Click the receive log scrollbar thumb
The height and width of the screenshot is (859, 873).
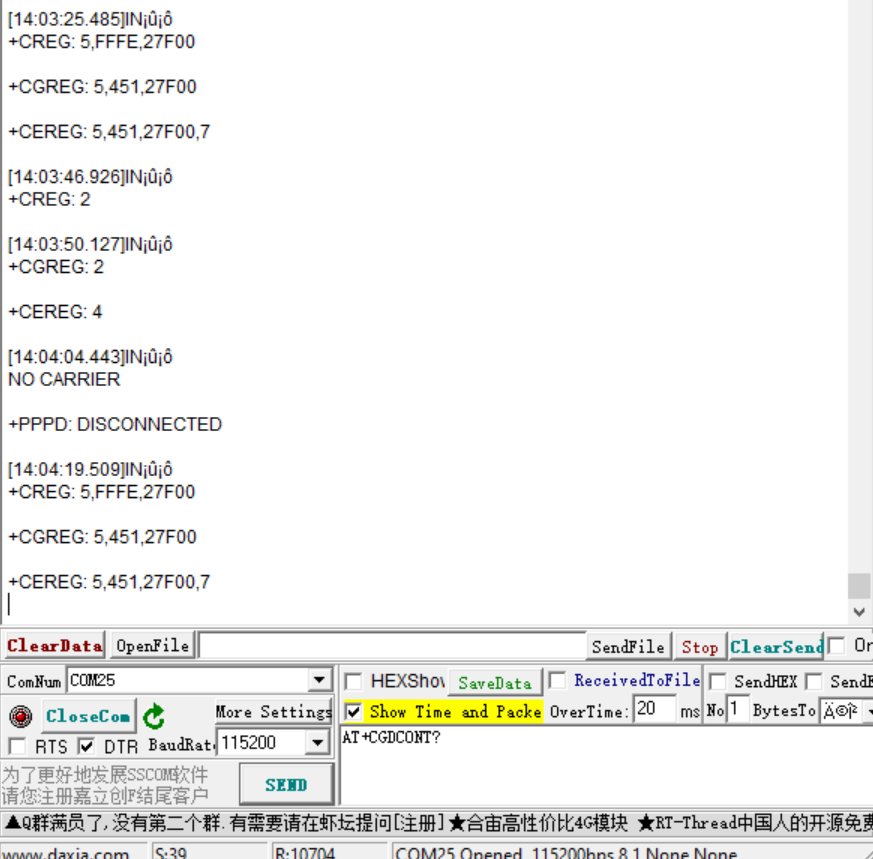click(x=859, y=586)
